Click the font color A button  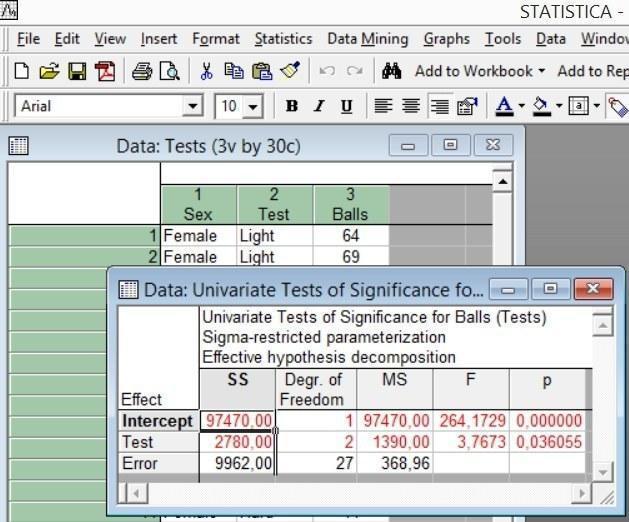coord(504,106)
